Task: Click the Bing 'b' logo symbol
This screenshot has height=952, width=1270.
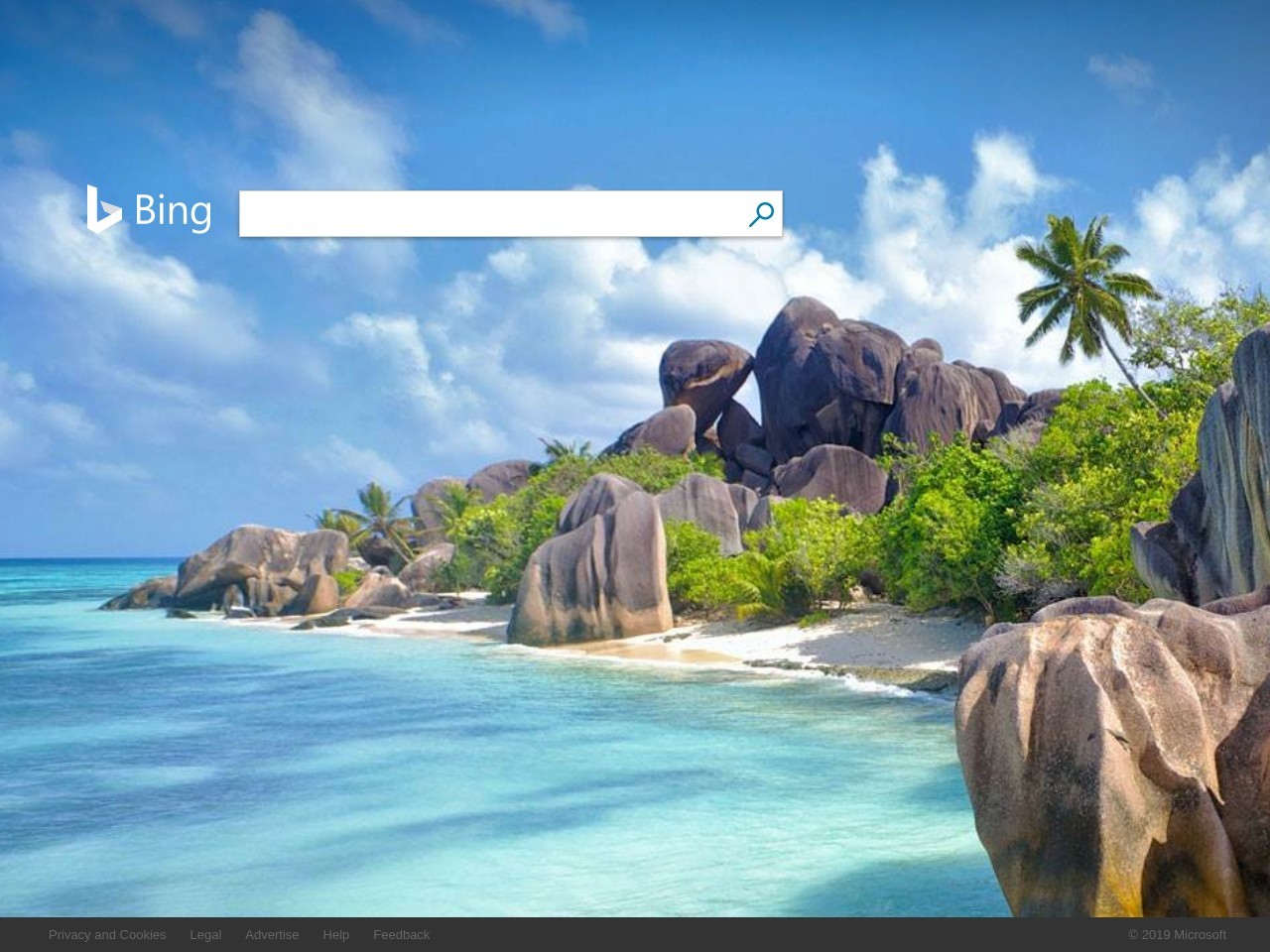Action: [103, 209]
